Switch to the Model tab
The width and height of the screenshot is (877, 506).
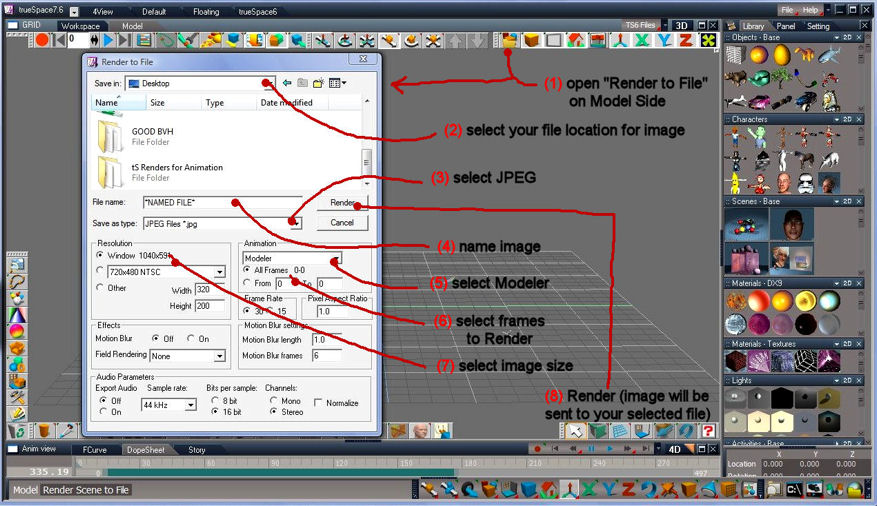132,26
